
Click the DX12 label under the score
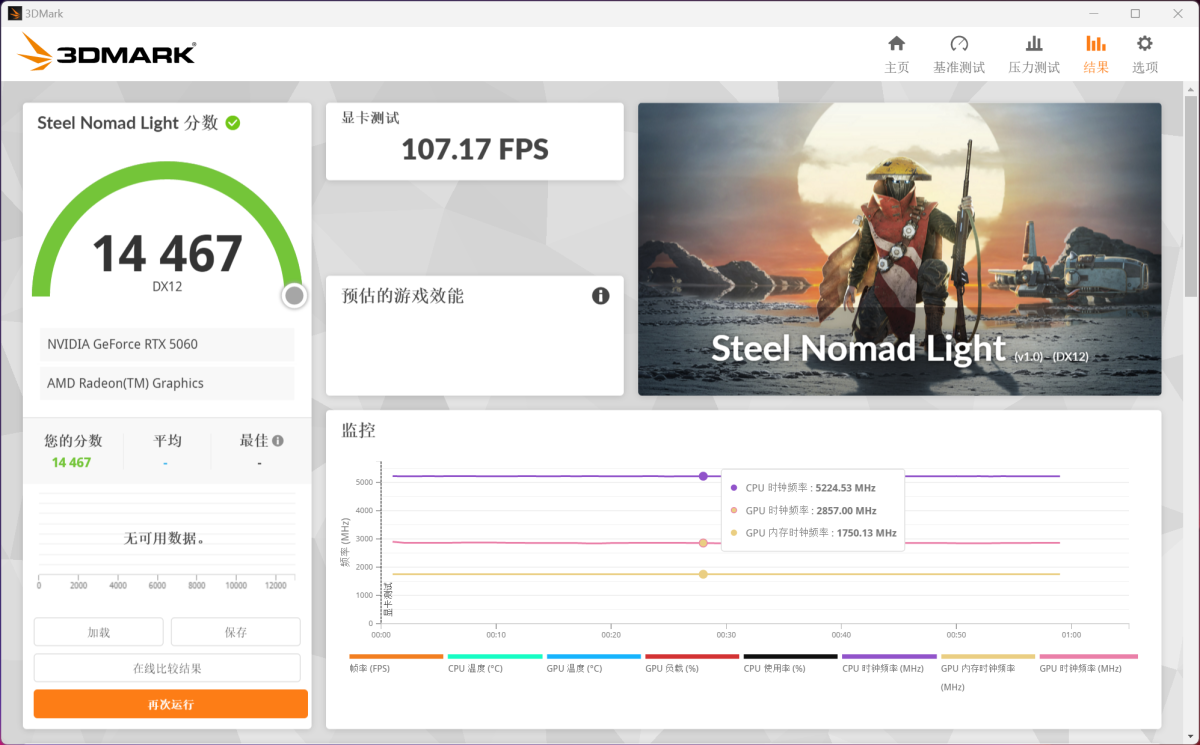[167, 287]
